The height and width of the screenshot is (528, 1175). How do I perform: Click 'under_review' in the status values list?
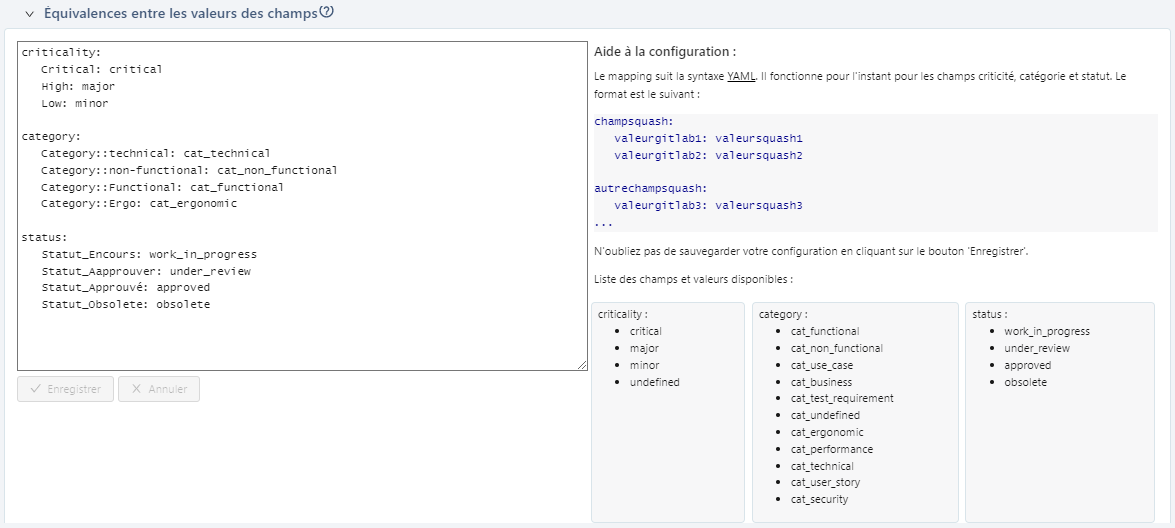[1036, 348]
